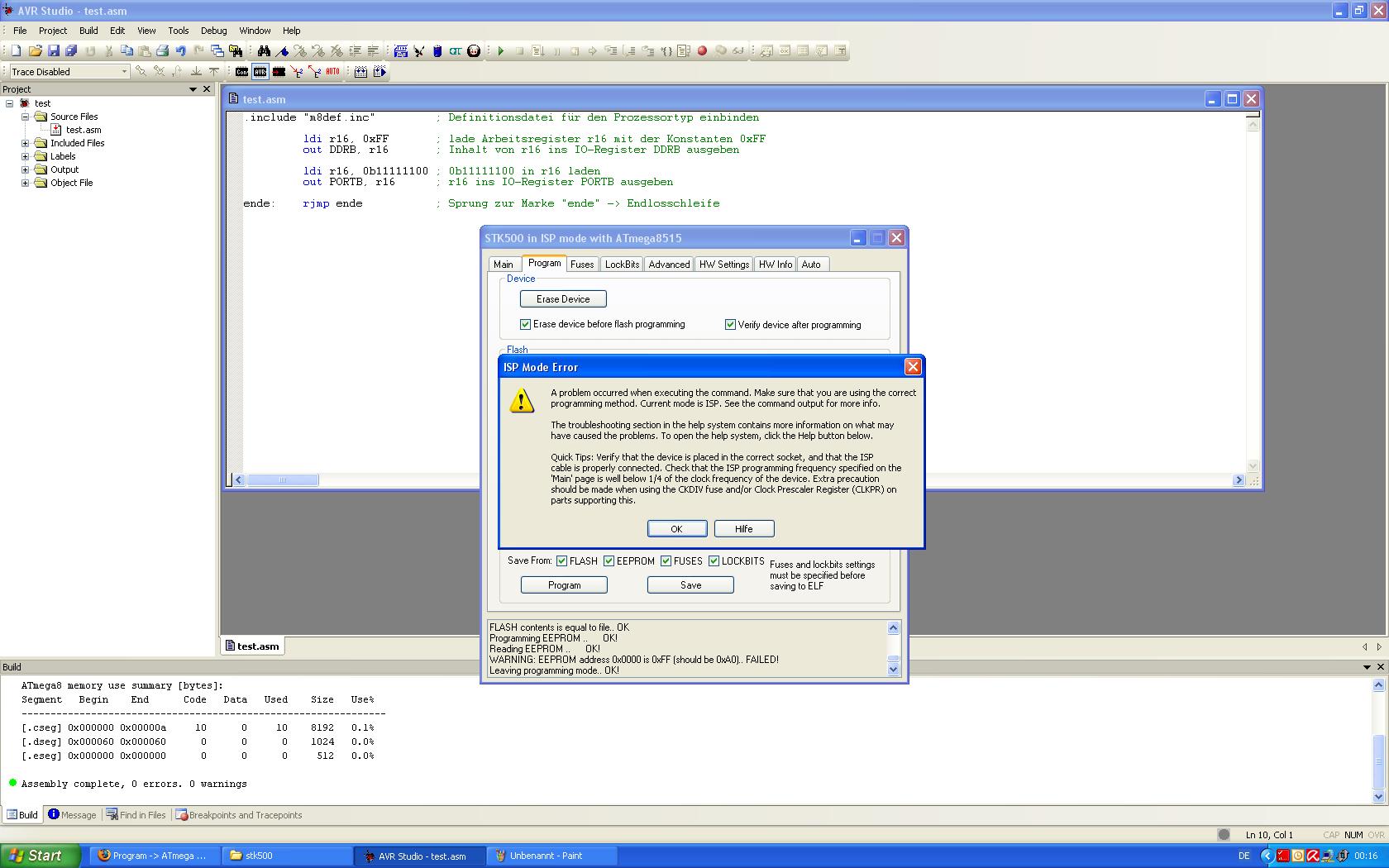
Task: Click the Save button in STK500 dialog
Action: point(690,585)
